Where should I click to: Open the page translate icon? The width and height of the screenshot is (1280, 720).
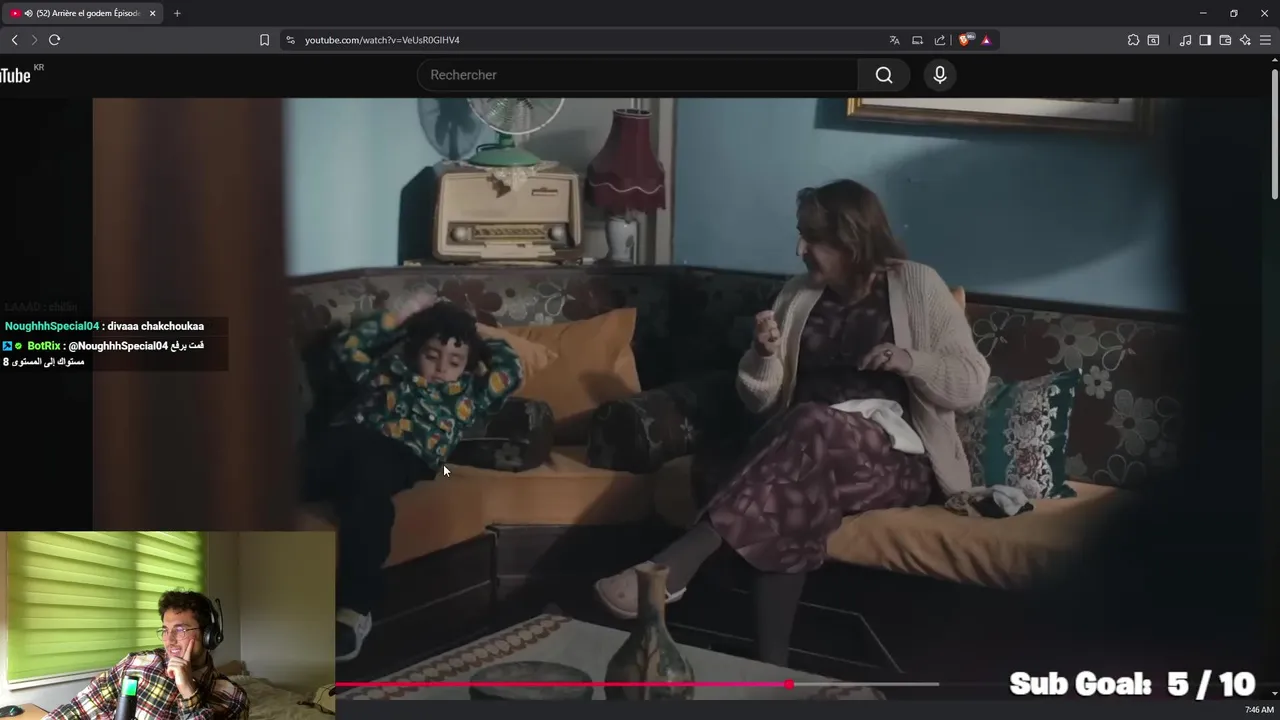(x=894, y=40)
